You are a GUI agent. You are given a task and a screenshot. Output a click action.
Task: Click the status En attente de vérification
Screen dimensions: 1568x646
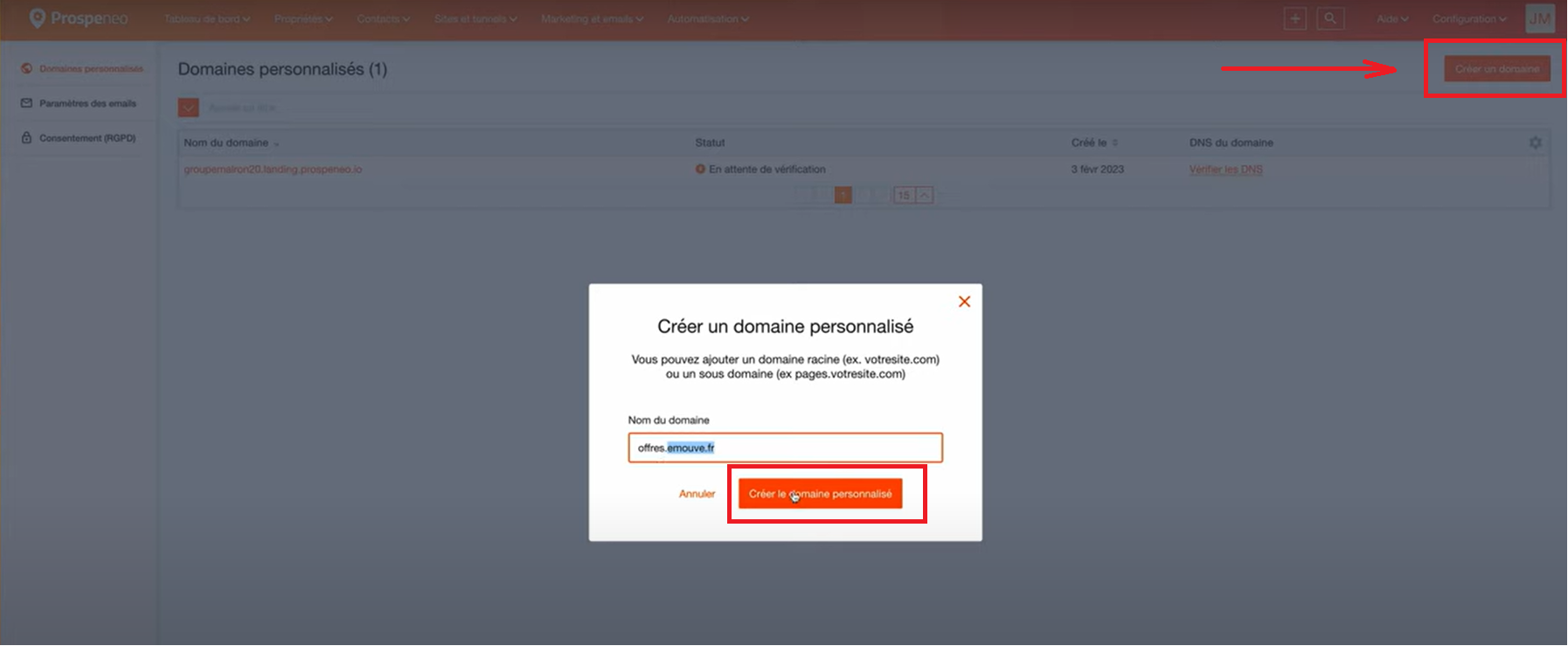(760, 170)
